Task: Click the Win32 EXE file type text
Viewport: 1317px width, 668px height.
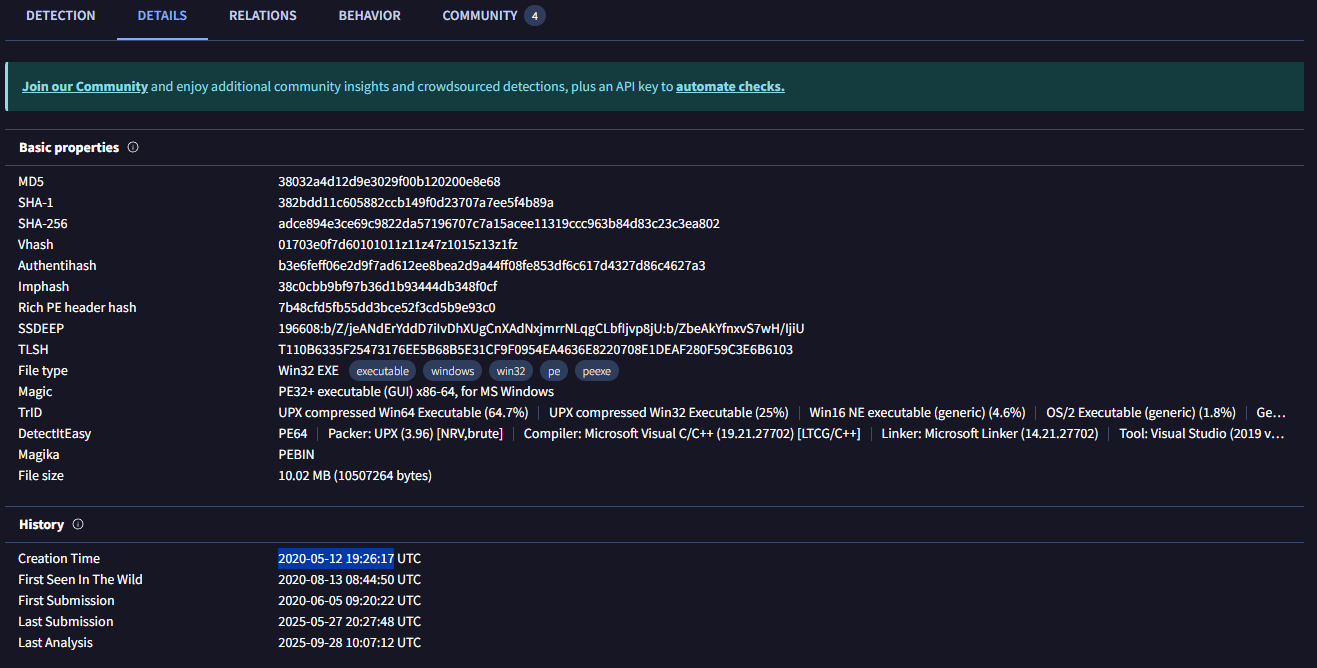Action: click(308, 370)
